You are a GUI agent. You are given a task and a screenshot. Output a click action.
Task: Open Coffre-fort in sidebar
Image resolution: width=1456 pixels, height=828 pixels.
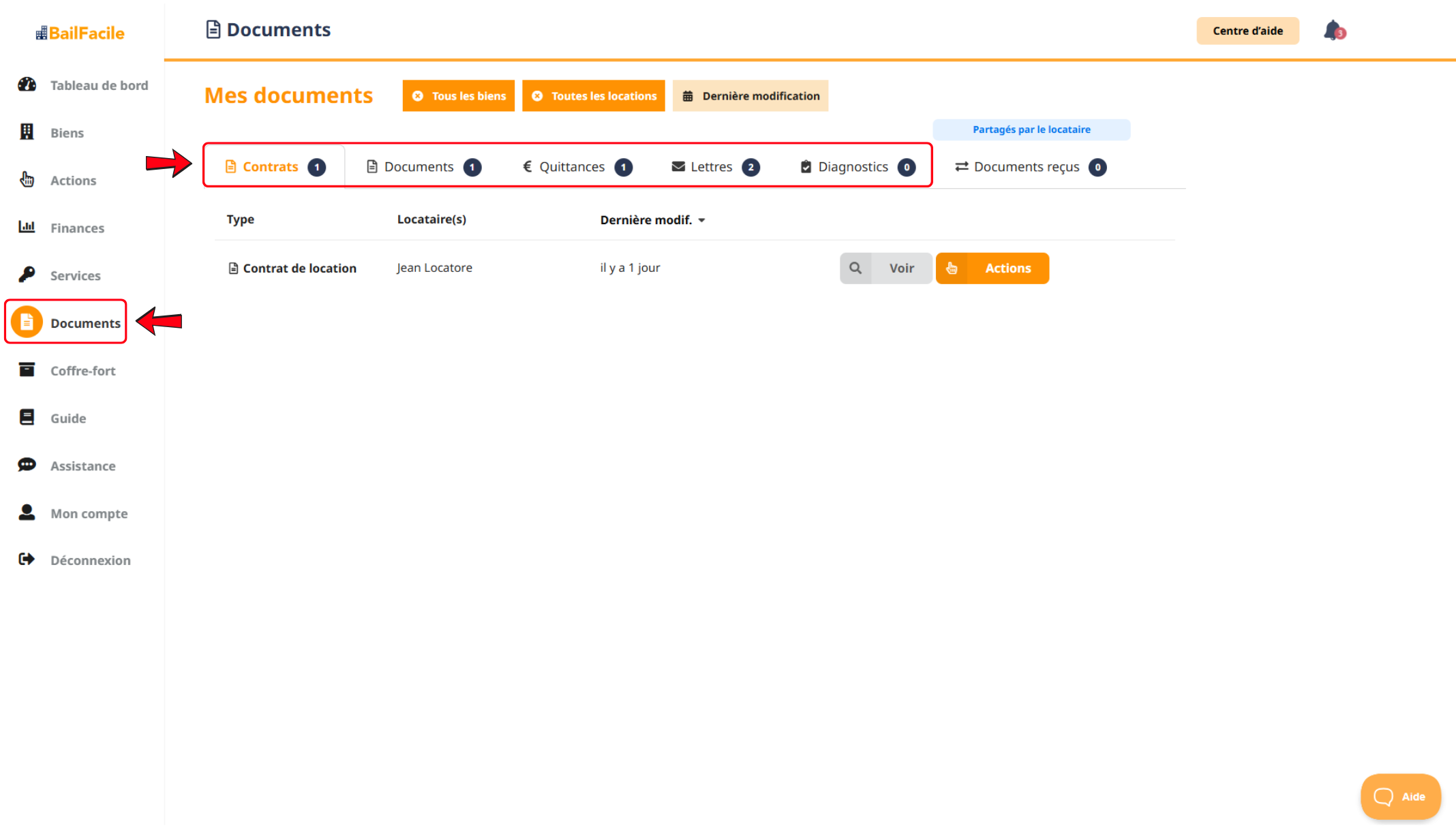pyautogui.click(x=82, y=371)
